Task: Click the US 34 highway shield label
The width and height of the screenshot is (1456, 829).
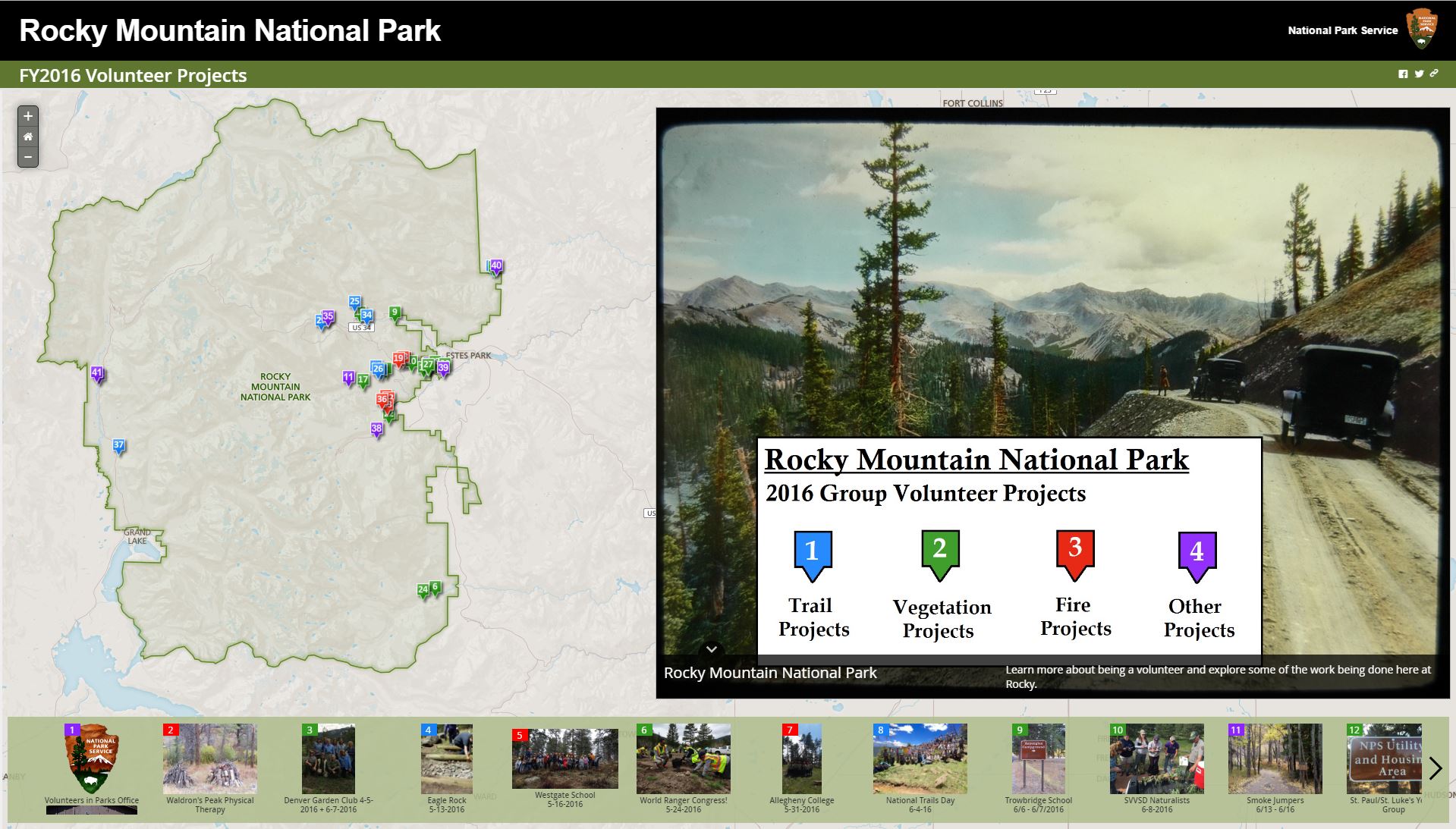Action: tap(361, 328)
